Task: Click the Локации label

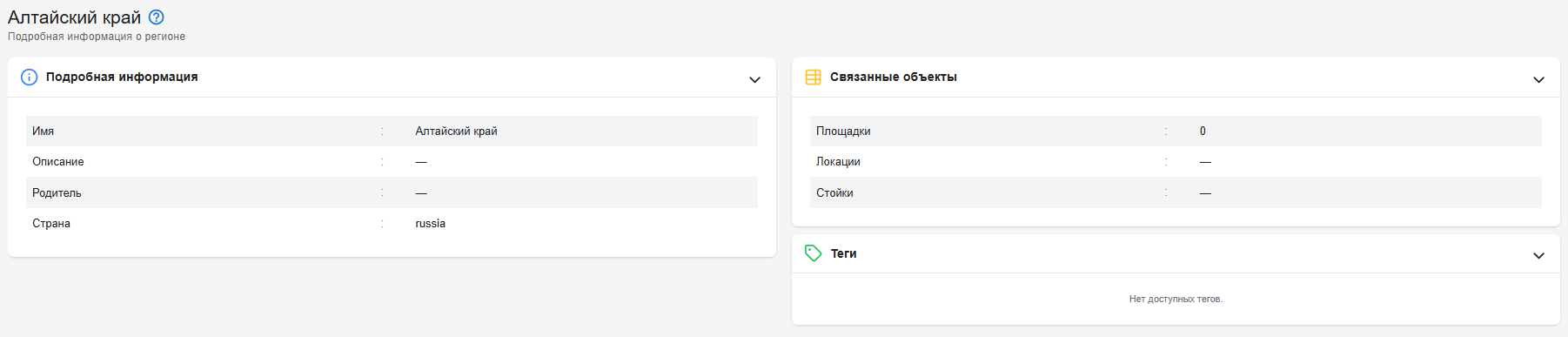Action: (x=838, y=161)
